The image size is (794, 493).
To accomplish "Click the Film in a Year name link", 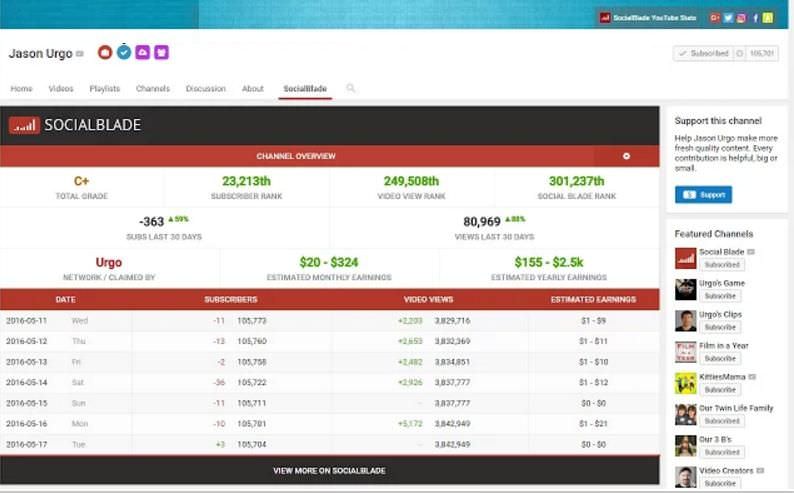I will 724,345.
